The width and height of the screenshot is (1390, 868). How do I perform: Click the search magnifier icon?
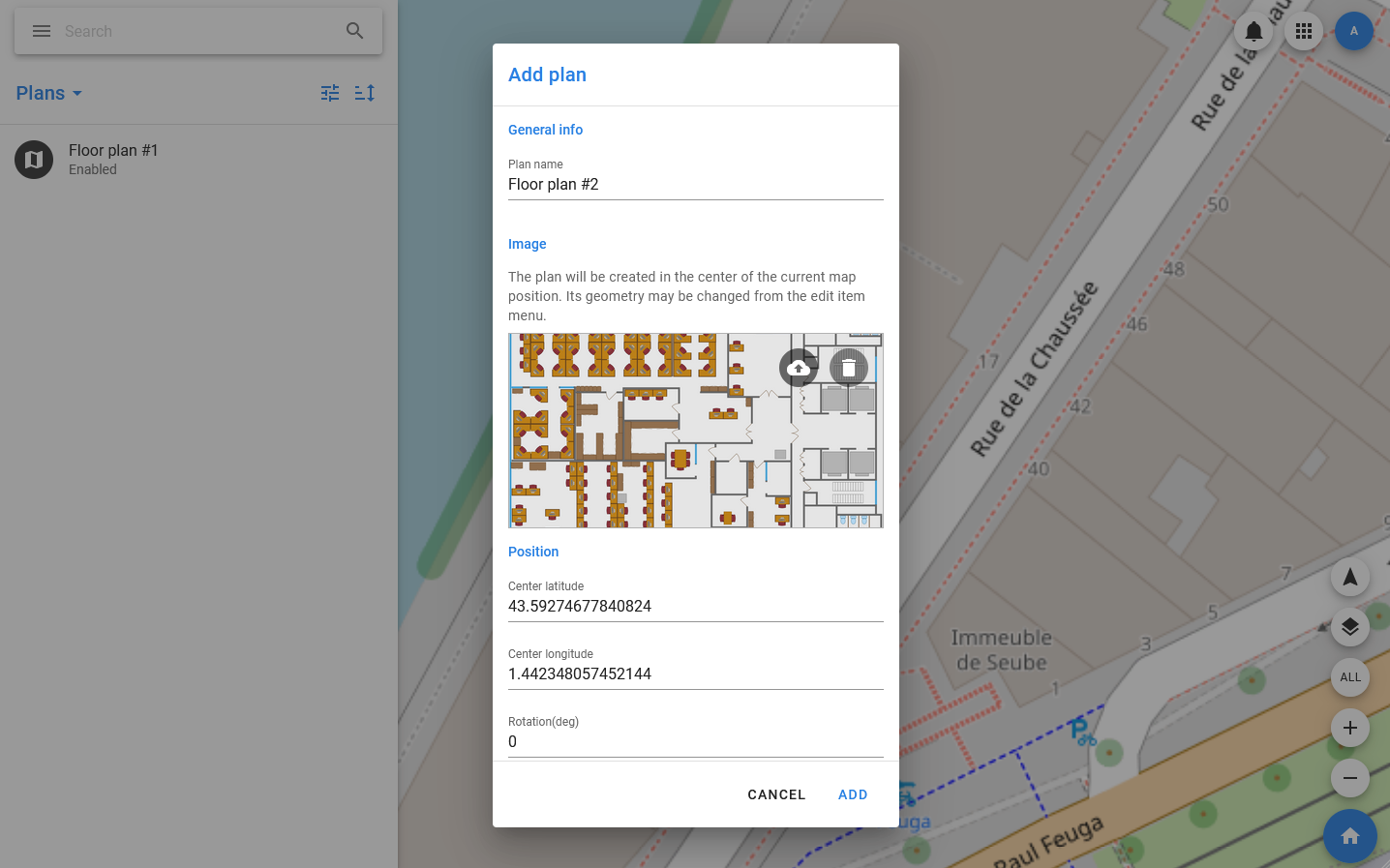point(355,31)
